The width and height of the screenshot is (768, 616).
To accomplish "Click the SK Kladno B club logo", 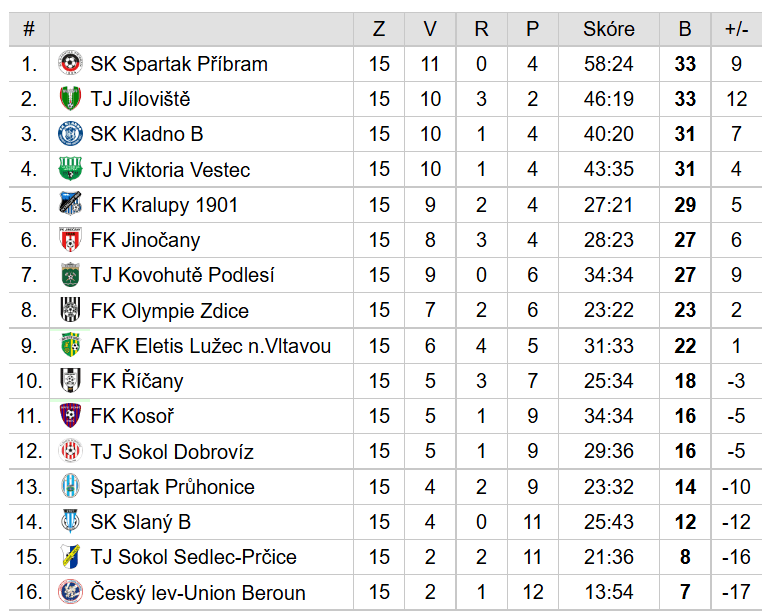I will coord(70,134).
